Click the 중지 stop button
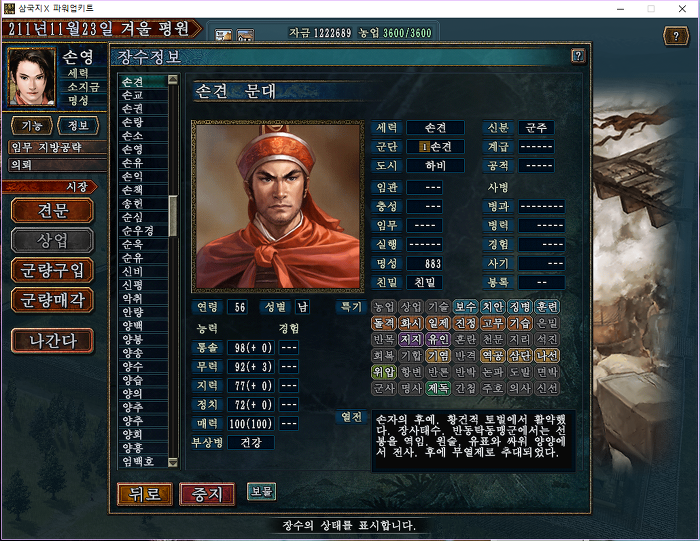This screenshot has height=541, width=700. [x=207, y=494]
